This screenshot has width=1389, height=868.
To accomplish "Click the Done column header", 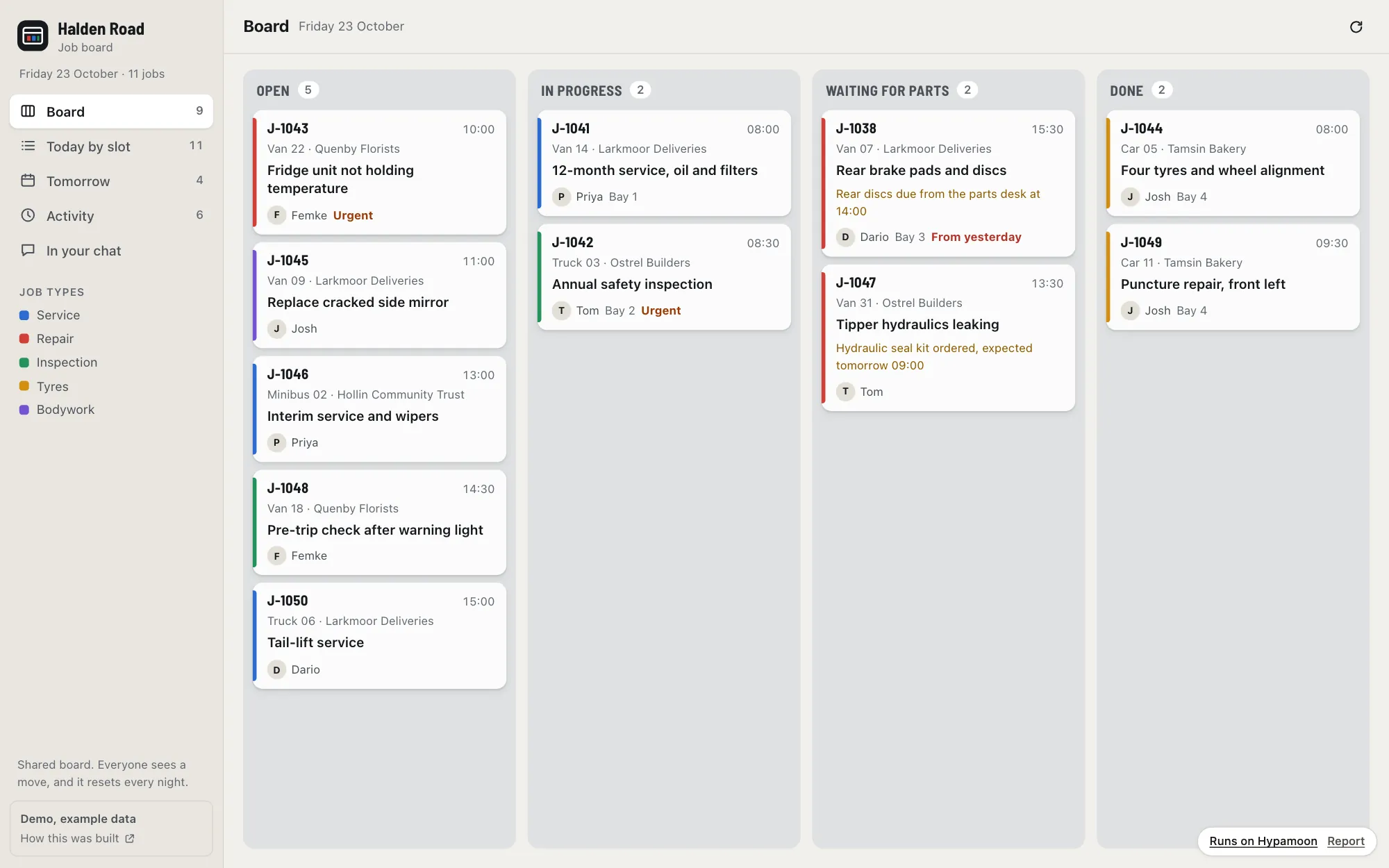I will pyautogui.click(x=1126, y=91).
